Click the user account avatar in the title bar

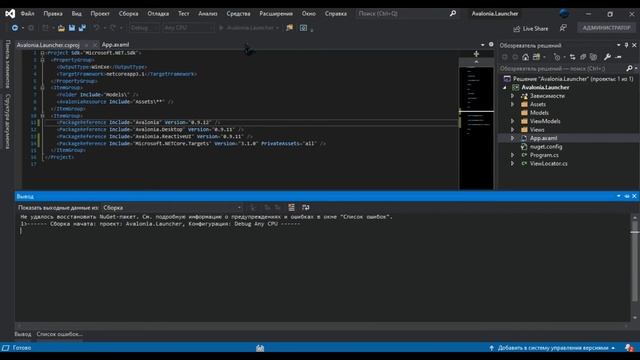[x=564, y=13]
